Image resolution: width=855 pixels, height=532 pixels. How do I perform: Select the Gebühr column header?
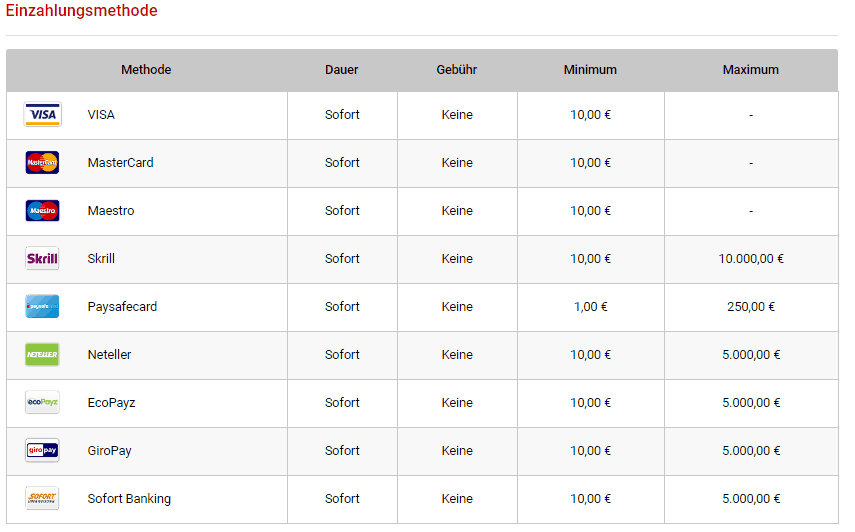coord(457,70)
